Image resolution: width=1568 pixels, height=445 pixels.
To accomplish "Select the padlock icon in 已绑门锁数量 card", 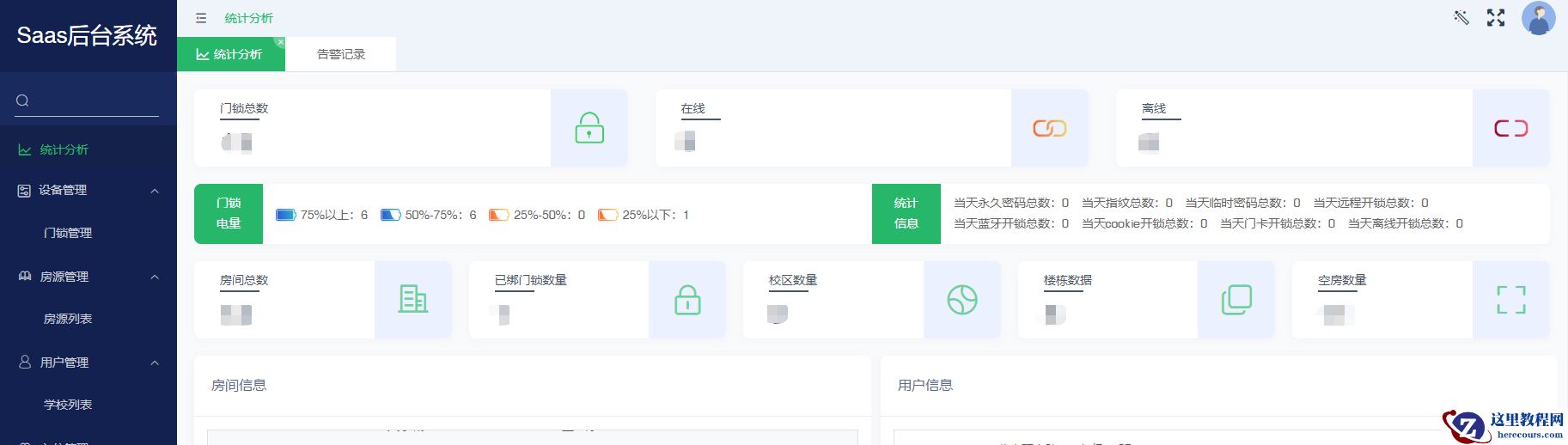I will coord(687,300).
